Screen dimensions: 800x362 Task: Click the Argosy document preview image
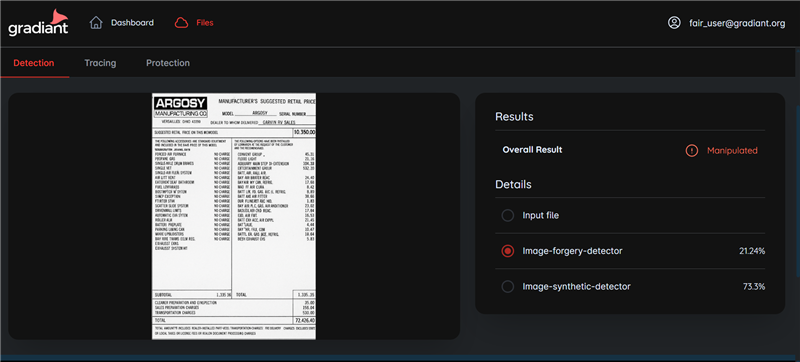[234, 216]
